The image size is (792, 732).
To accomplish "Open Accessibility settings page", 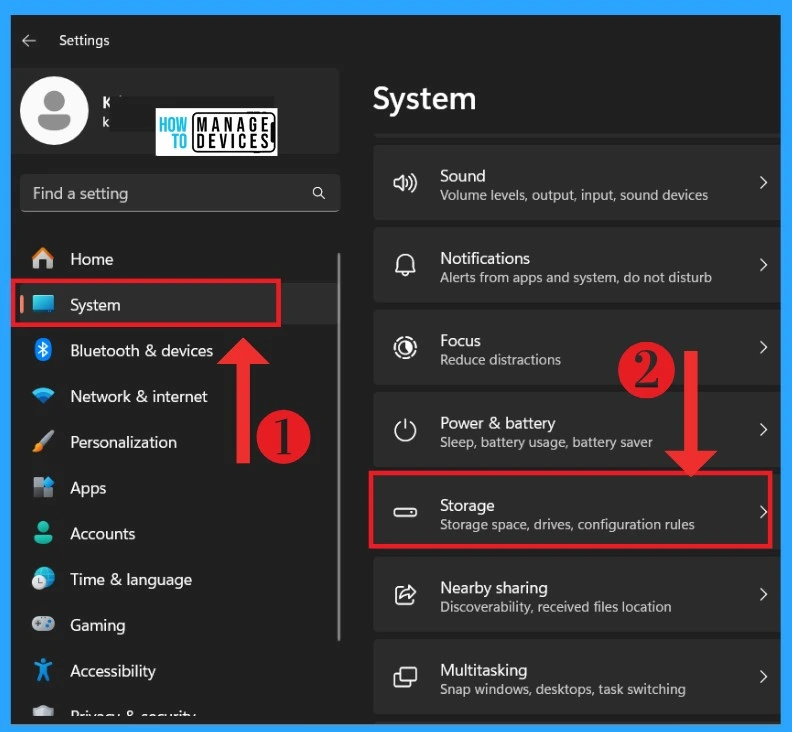I will pos(112,671).
